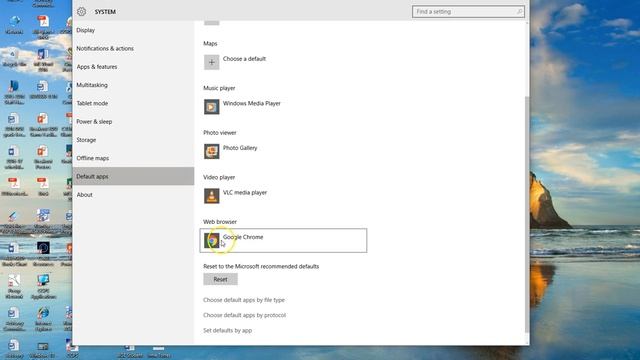
Task: Click the VLC media player label
Action: 245,193
